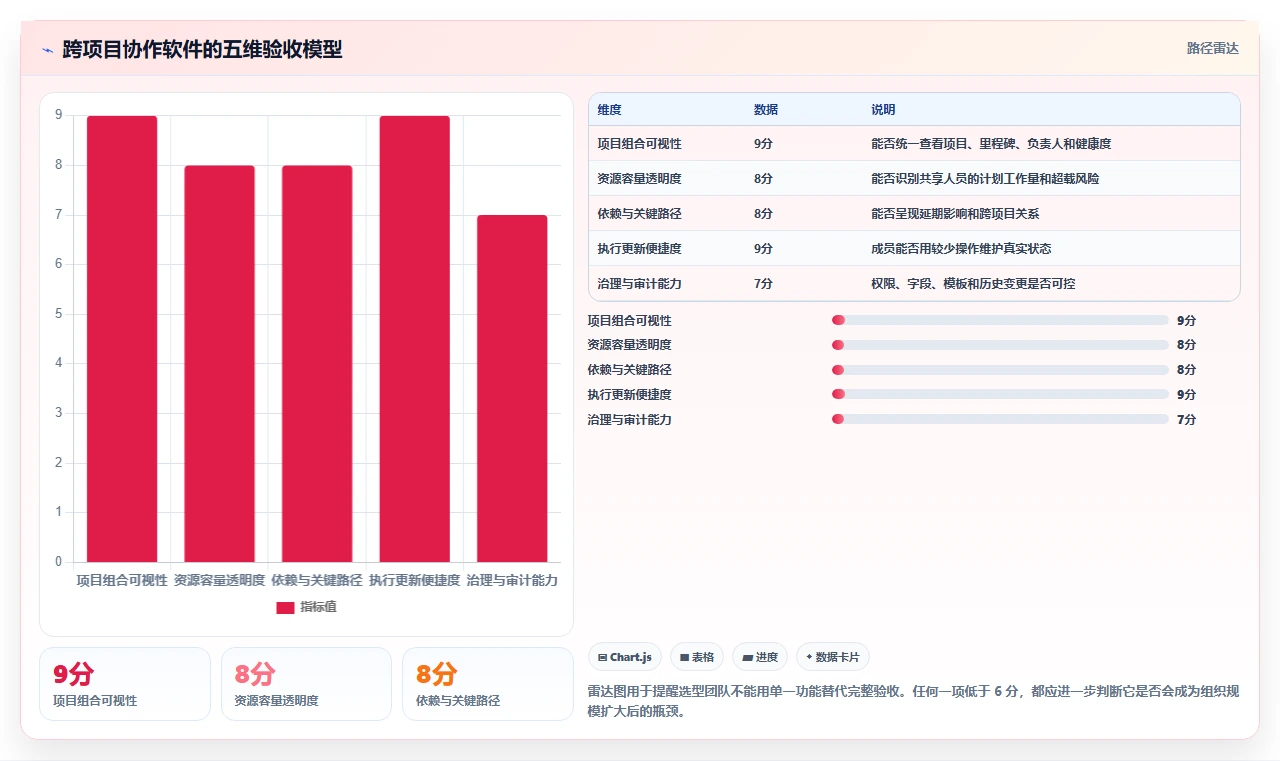Click the 7分 cell in the table
1280x761 pixels.
[x=763, y=284]
